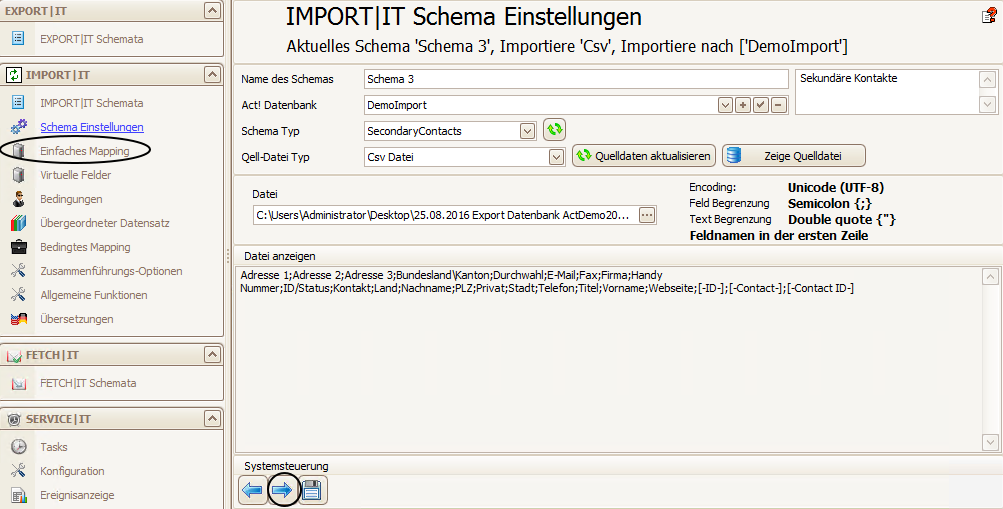Screen dimensions: 1003x509
Task: Click the Zusammenführungs-Optionen tools icon
Action: (19, 270)
